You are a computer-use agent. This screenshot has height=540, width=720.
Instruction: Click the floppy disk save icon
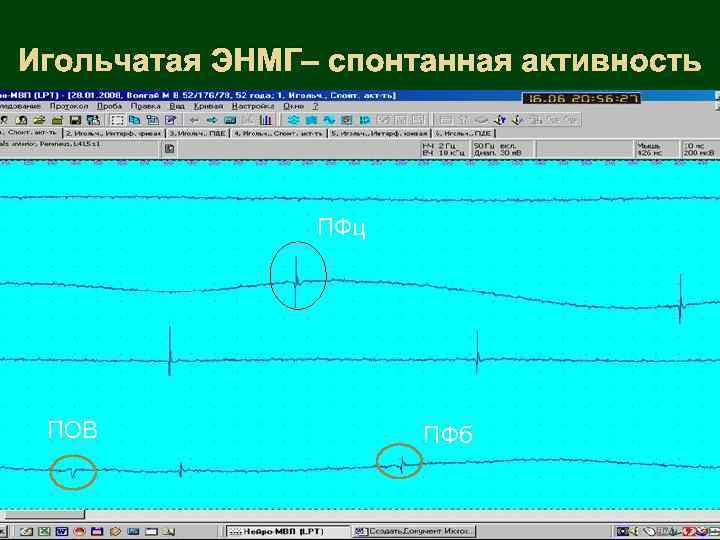click(x=75, y=120)
